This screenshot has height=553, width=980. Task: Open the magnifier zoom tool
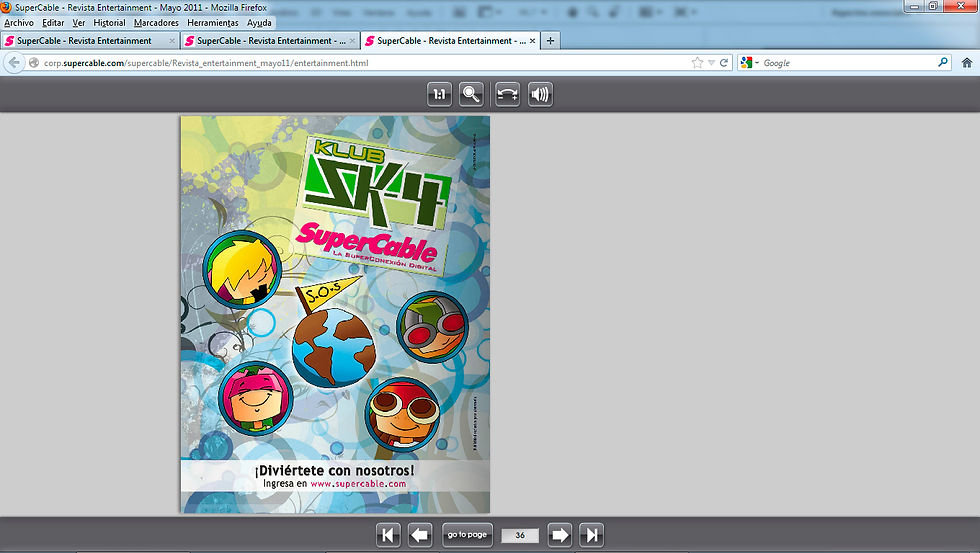coord(471,94)
